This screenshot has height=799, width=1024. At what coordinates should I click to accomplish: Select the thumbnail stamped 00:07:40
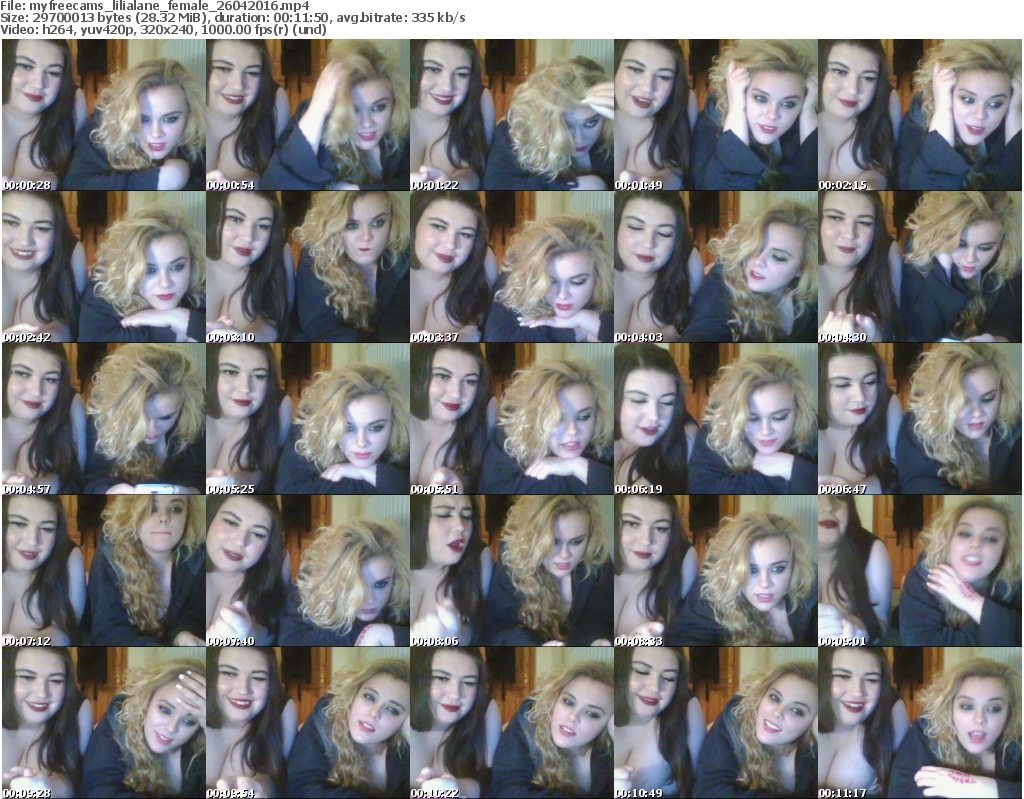pyautogui.click(x=308, y=571)
